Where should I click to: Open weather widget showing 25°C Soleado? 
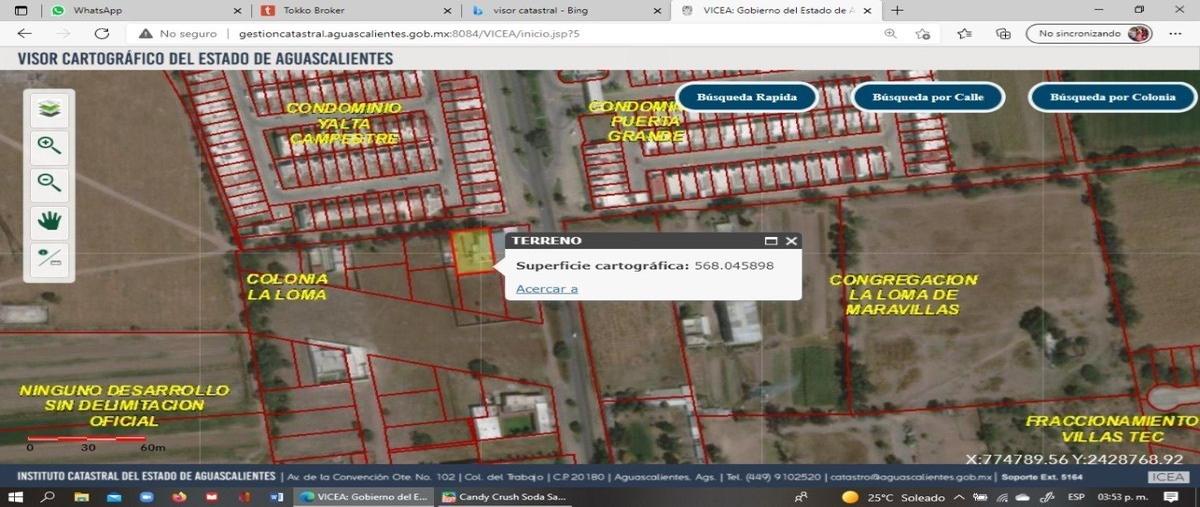pyautogui.click(x=892, y=497)
